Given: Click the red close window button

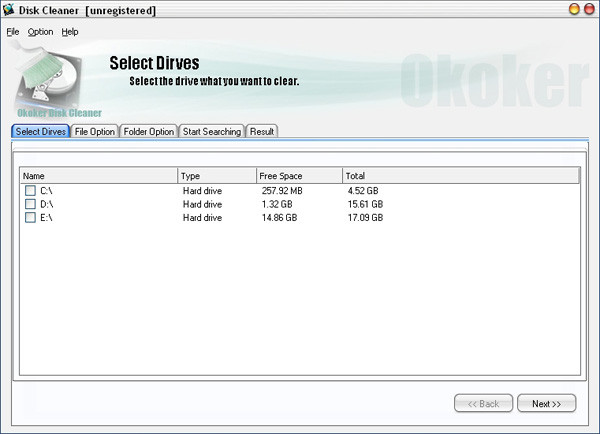Looking at the screenshot, I should point(590,9).
